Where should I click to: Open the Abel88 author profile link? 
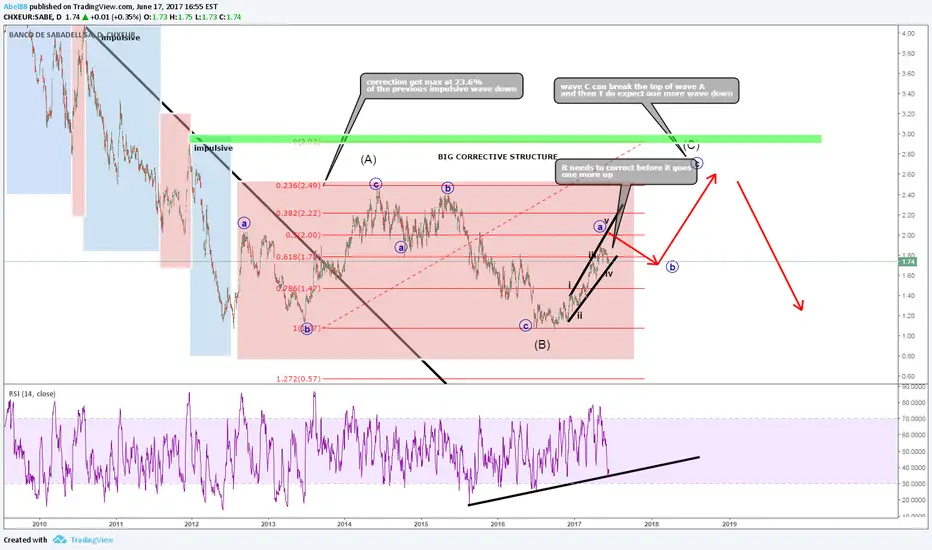(x=15, y=7)
